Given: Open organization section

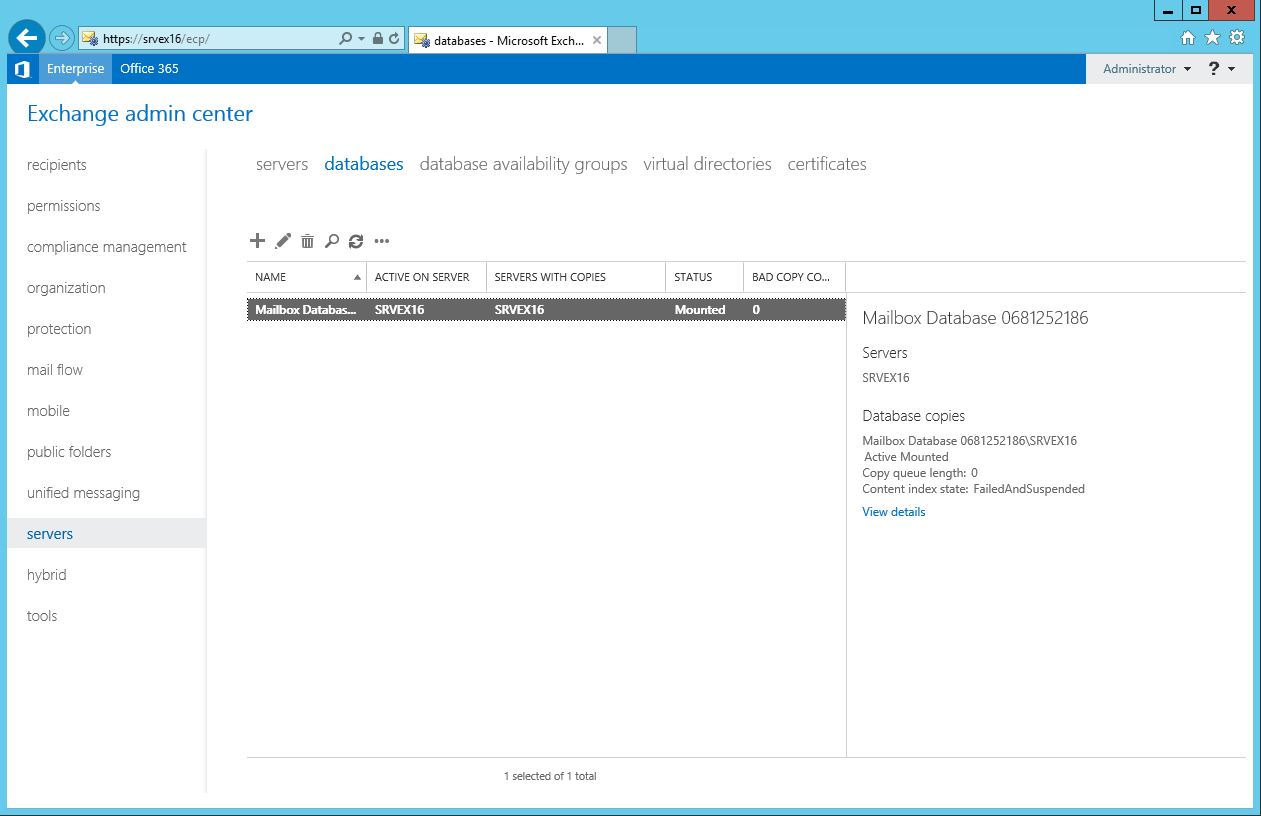Looking at the screenshot, I should (x=66, y=288).
